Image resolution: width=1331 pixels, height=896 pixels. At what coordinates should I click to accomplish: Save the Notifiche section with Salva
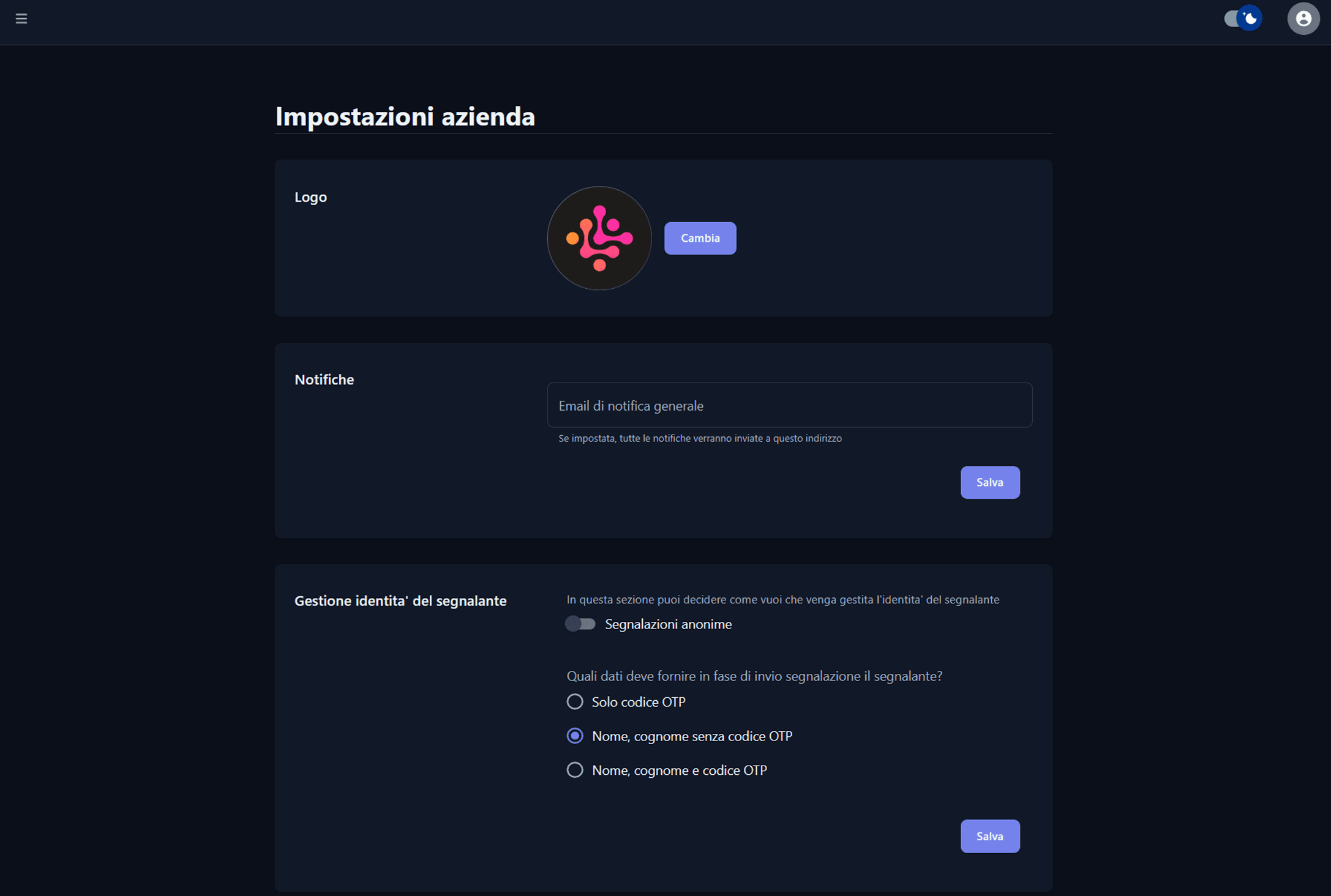click(989, 482)
